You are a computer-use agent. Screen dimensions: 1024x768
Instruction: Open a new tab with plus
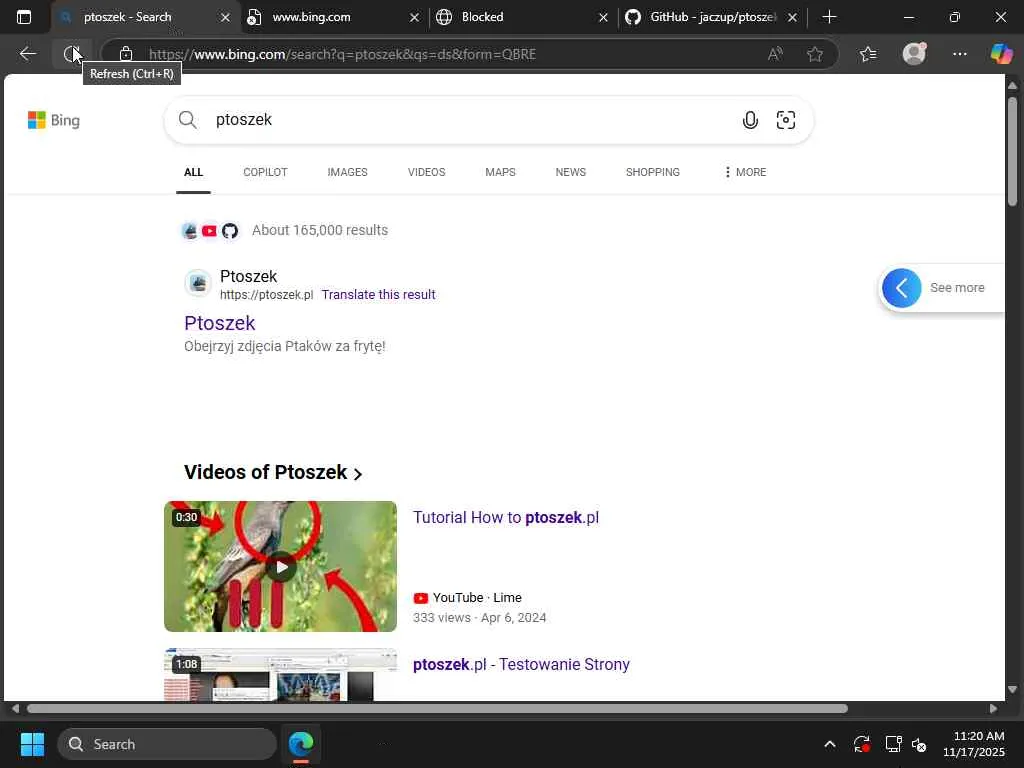829,17
